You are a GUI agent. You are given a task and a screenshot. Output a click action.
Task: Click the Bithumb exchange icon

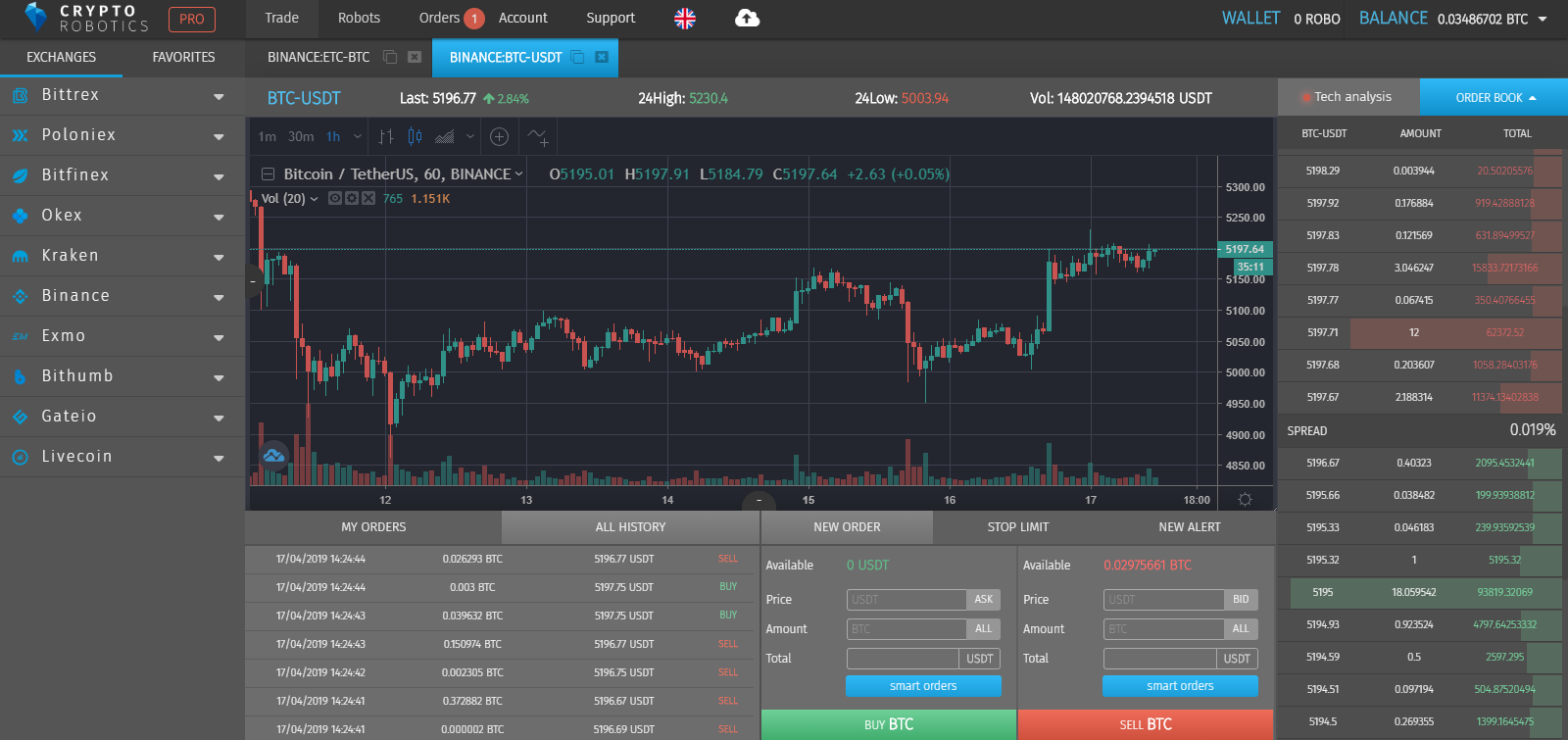click(x=20, y=376)
